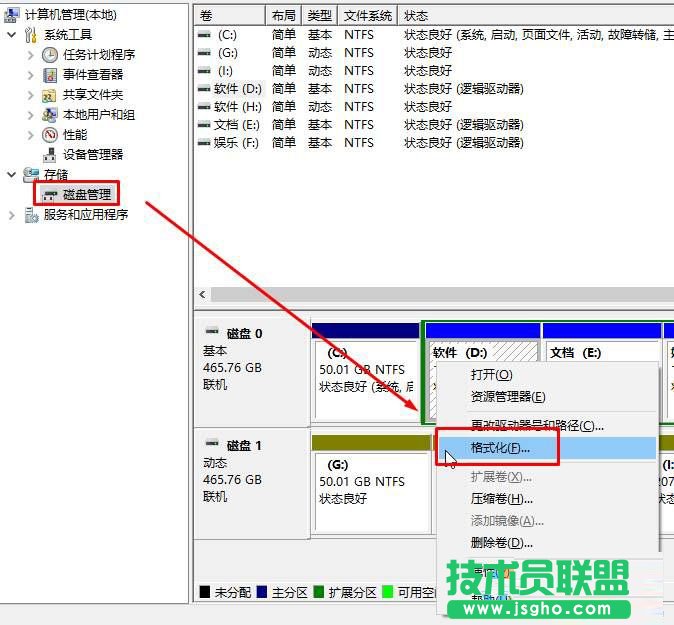
Task: Click the drive icon of 软件 (D:) row
Action: pyautogui.click(x=204, y=89)
